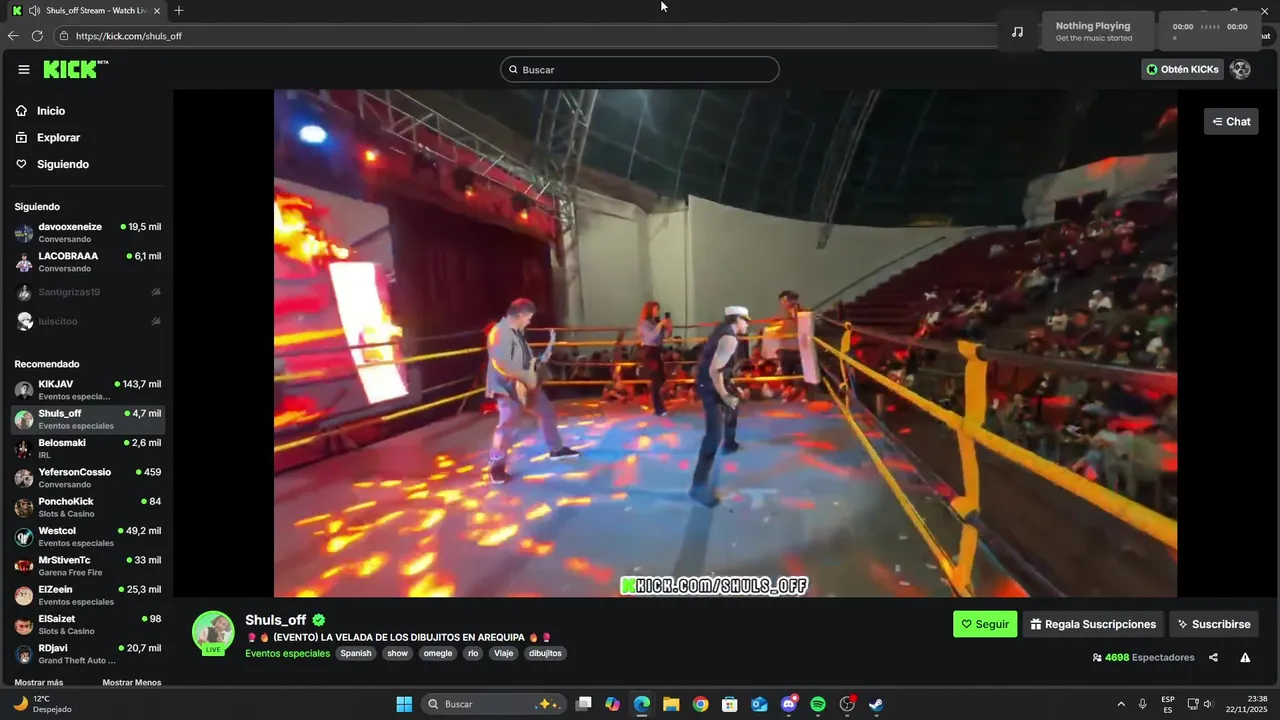Select the Spanish tag
Viewport: 1280px width, 720px height.
click(x=355, y=653)
